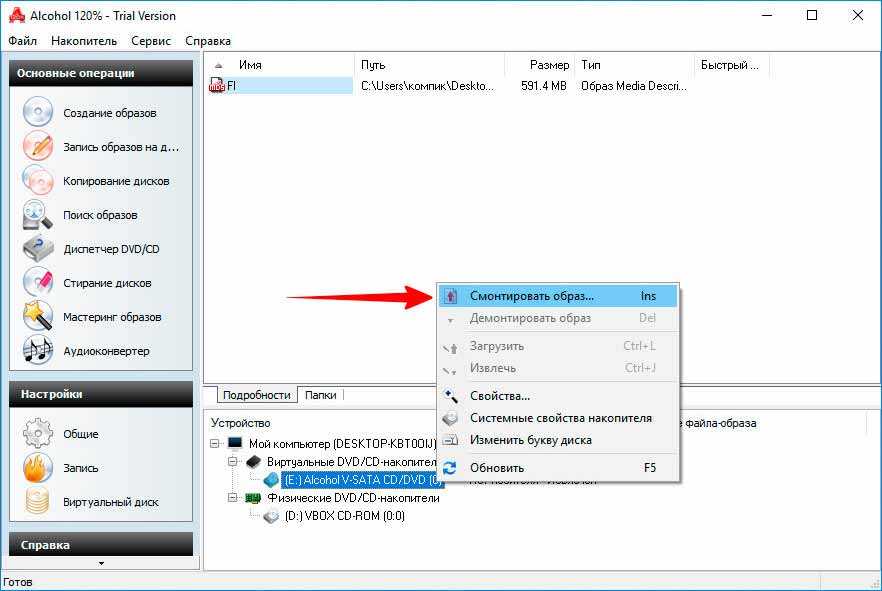This screenshot has height=591, width=882.
Task: Collapse Физические DVD/CD-накопители tree node
Action: pyautogui.click(x=233, y=498)
